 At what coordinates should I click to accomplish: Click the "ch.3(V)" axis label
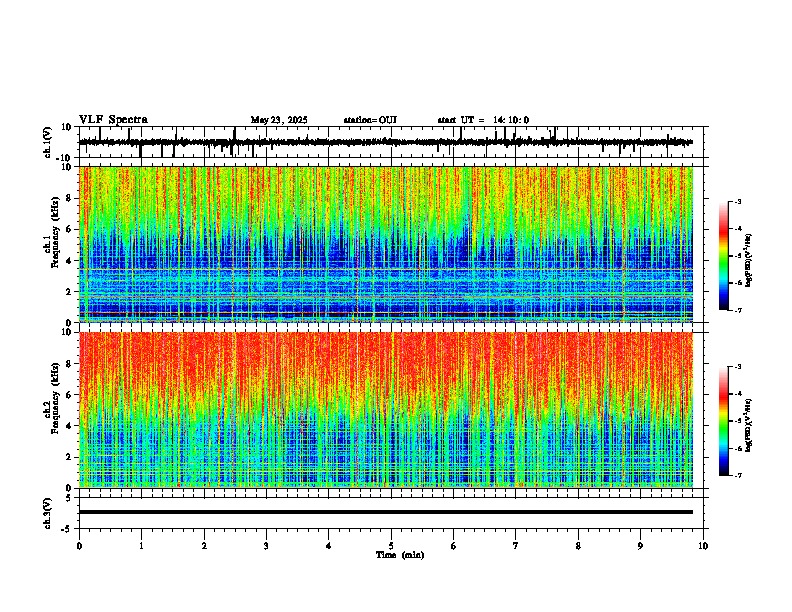tap(48, 514)
